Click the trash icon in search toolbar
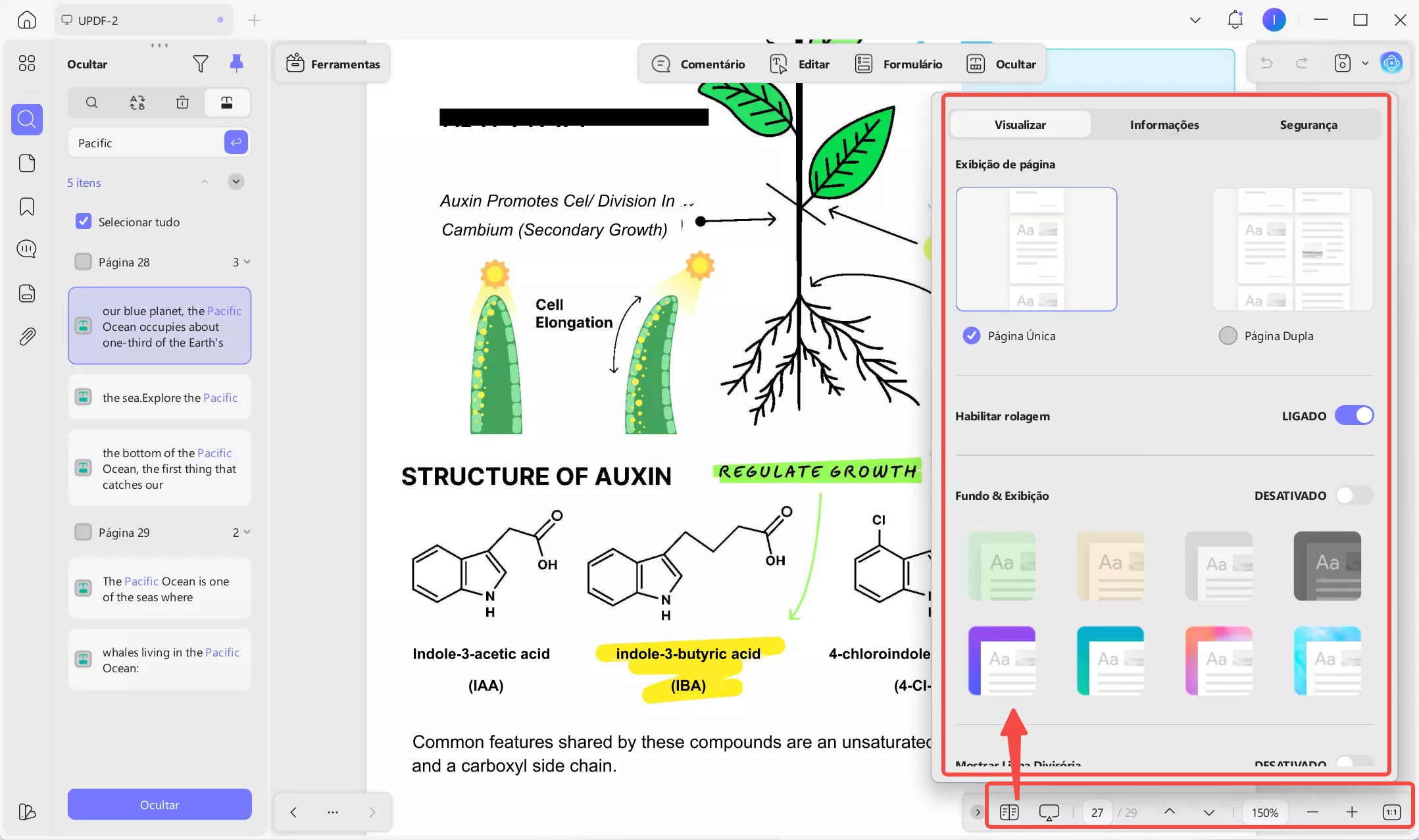 182,103
